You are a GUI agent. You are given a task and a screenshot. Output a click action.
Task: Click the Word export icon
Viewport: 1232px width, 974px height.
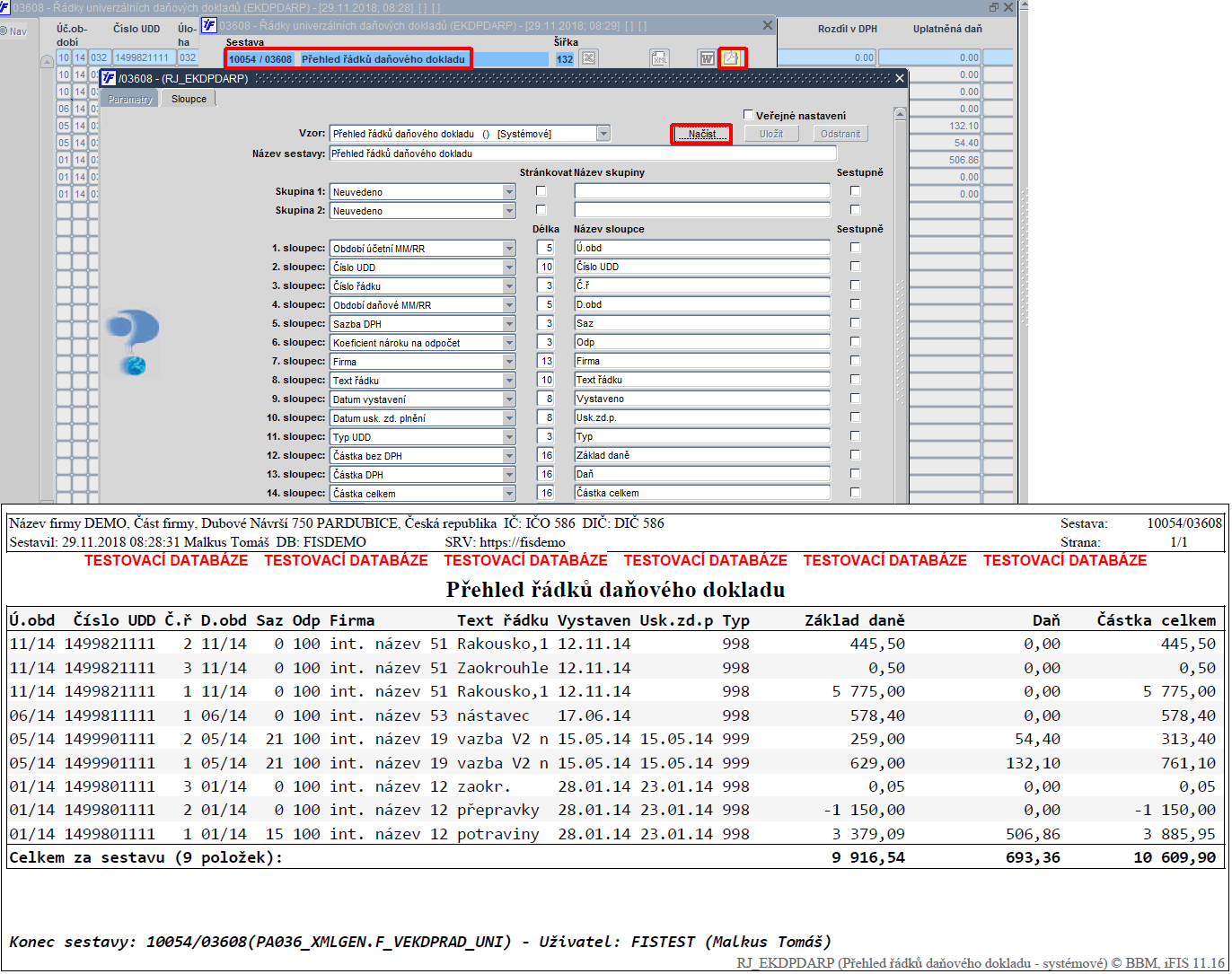(x=707, y=58)
